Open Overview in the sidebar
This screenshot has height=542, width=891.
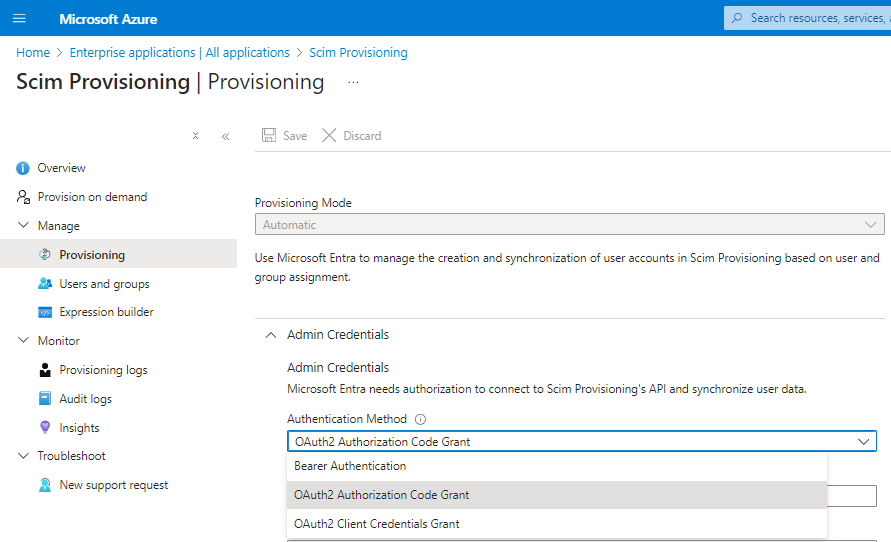point(61,168)
